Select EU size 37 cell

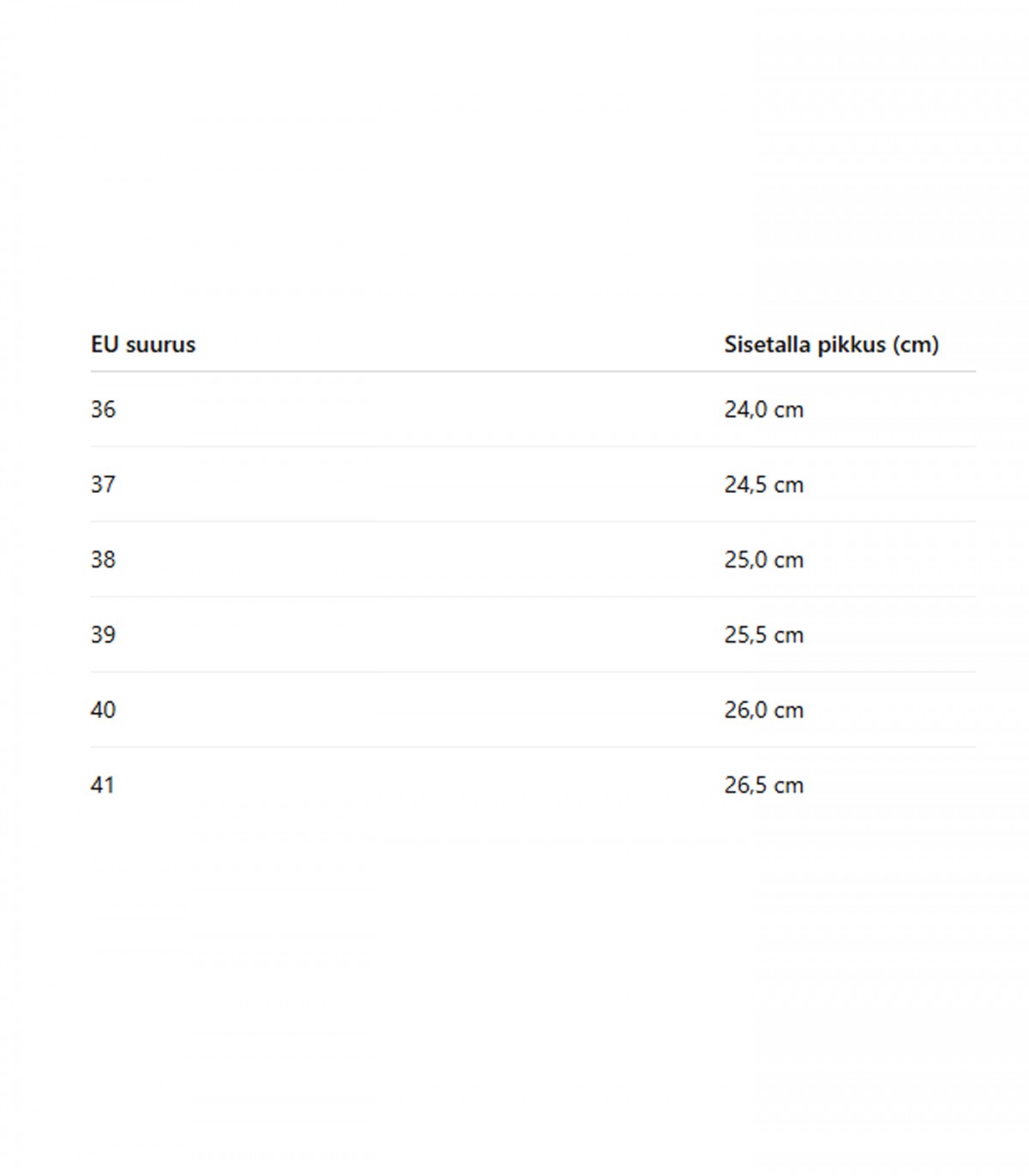[103, 485]
